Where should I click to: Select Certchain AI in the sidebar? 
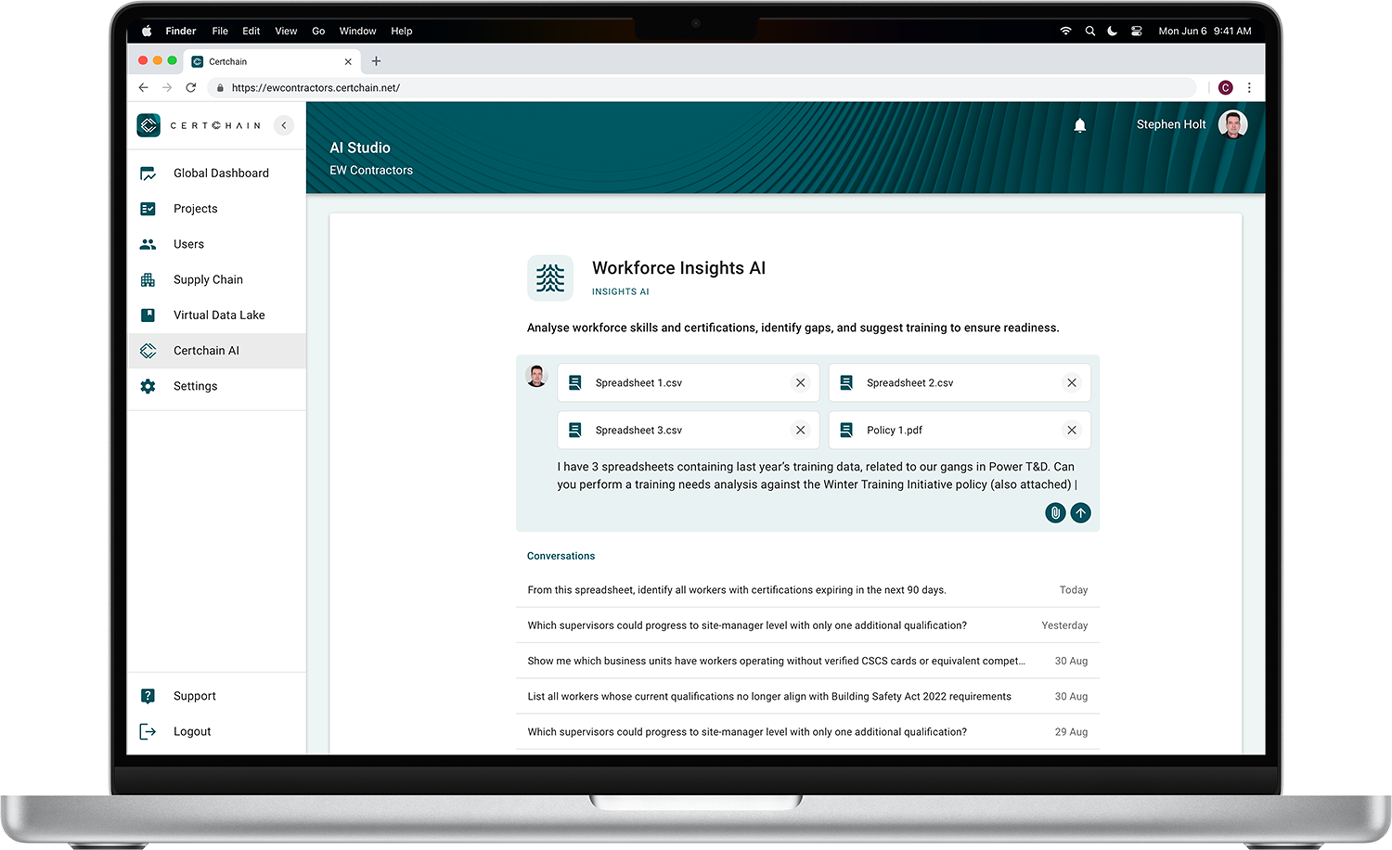click(206, 350)
